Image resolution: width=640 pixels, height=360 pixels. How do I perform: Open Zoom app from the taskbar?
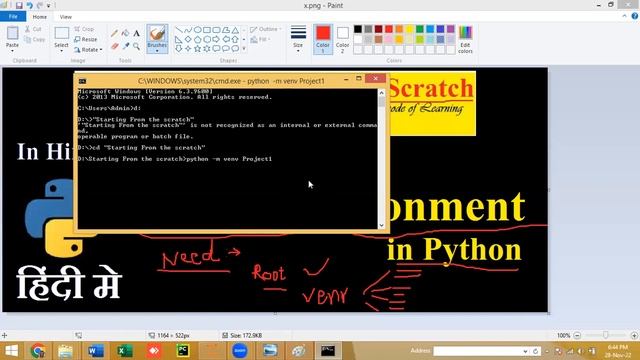pos(240,351)
